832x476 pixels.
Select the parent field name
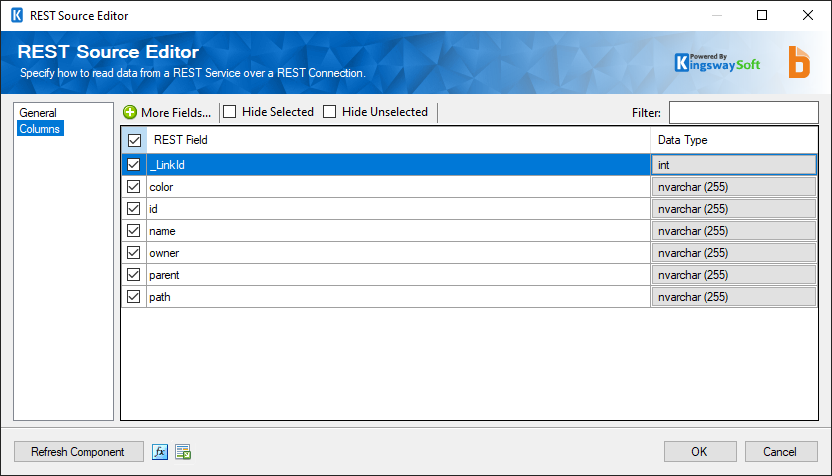164,275
